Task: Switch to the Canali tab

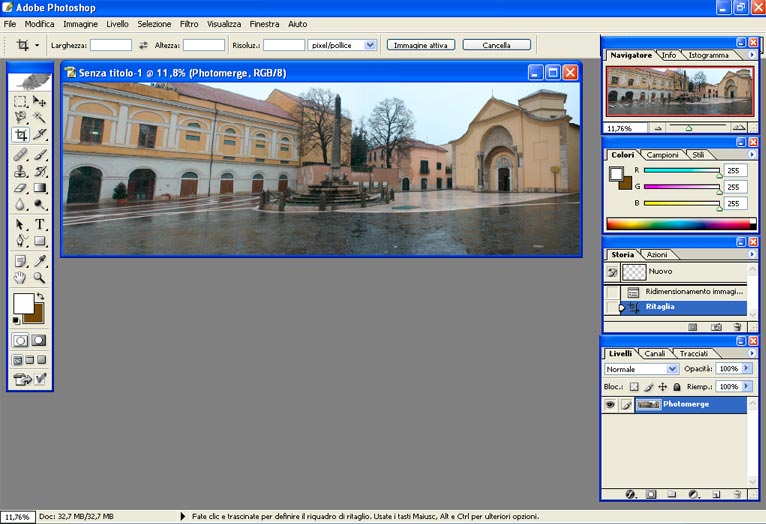Action: [x=654, y=353]
